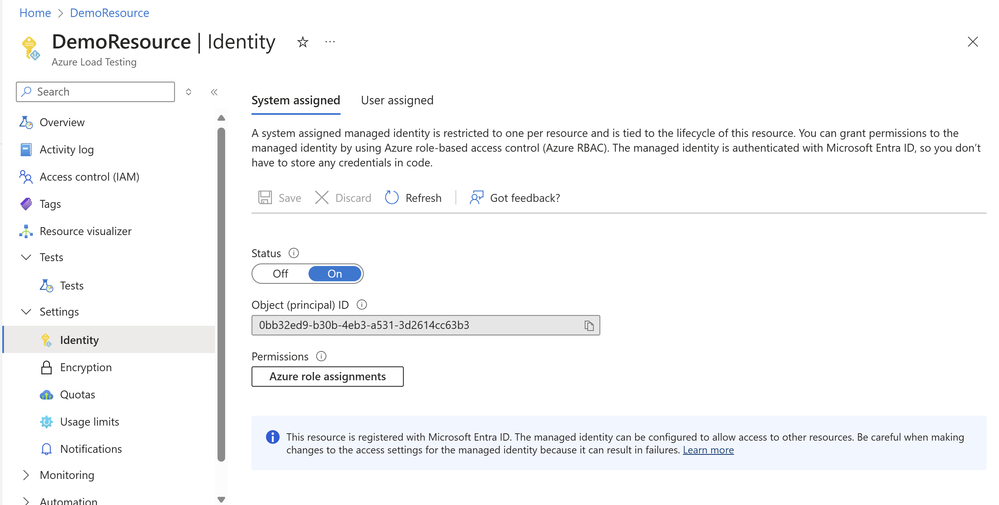Follow the Learn more link

pos(708,450)
